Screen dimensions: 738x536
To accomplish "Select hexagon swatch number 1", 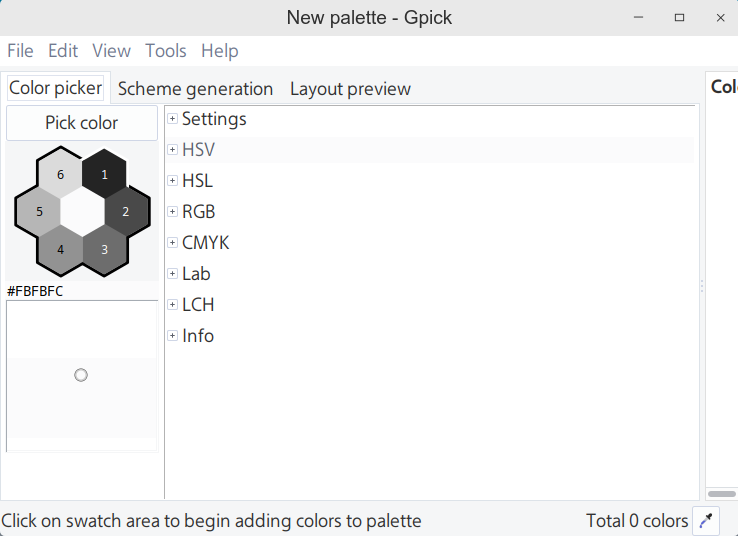I will [x=104, y=174].
